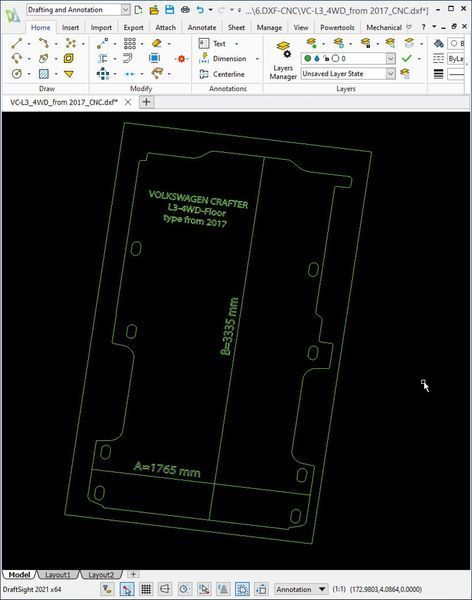
Task: Open the Help question mark menu
Action: [423, 27]
